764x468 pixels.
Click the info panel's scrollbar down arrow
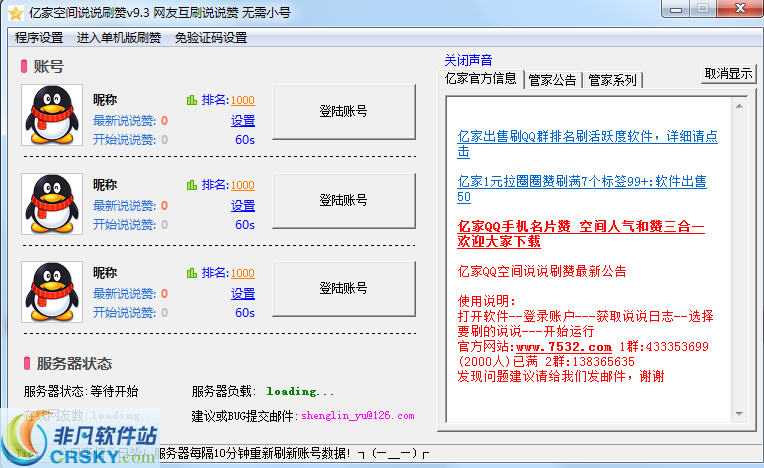741,414
